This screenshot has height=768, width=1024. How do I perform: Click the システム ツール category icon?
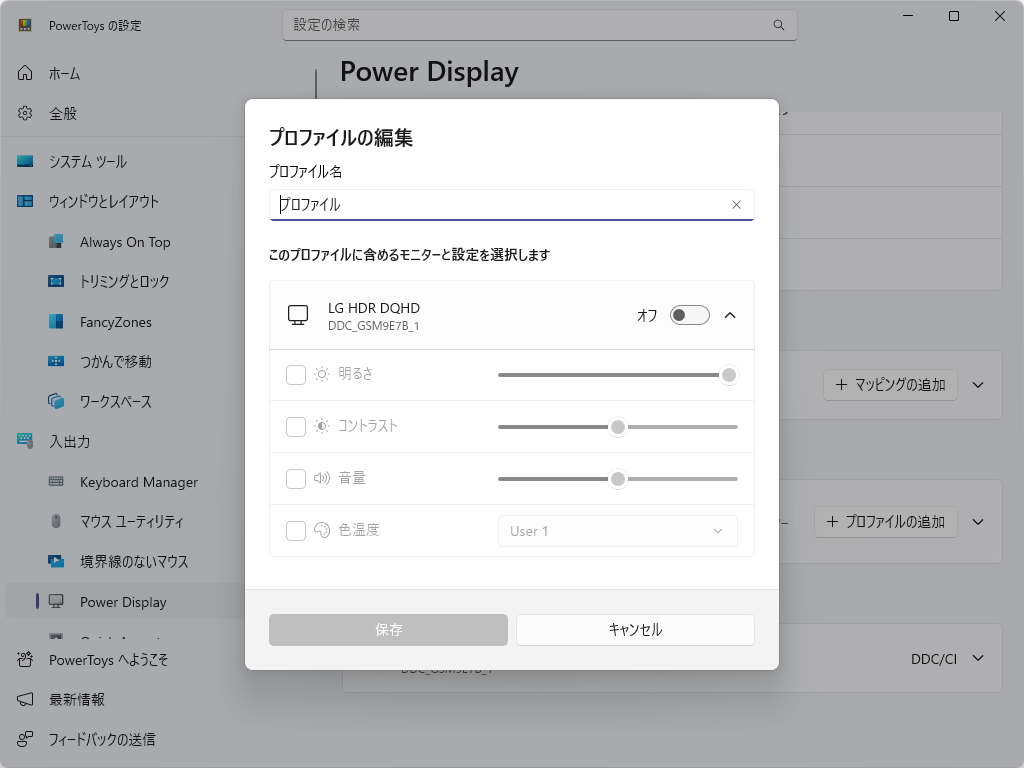[25, 161]
